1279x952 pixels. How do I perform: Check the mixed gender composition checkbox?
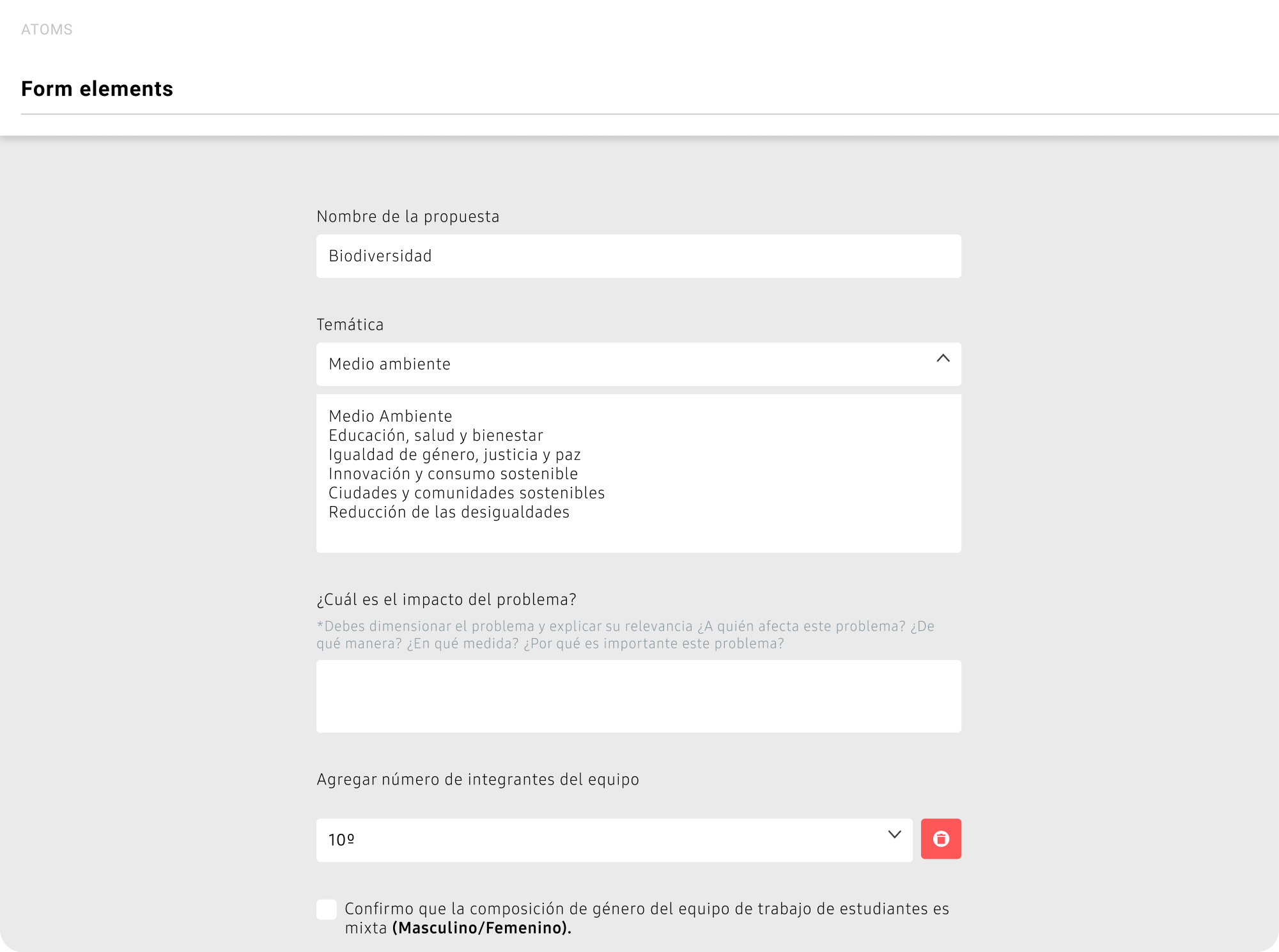coord(327,909)
